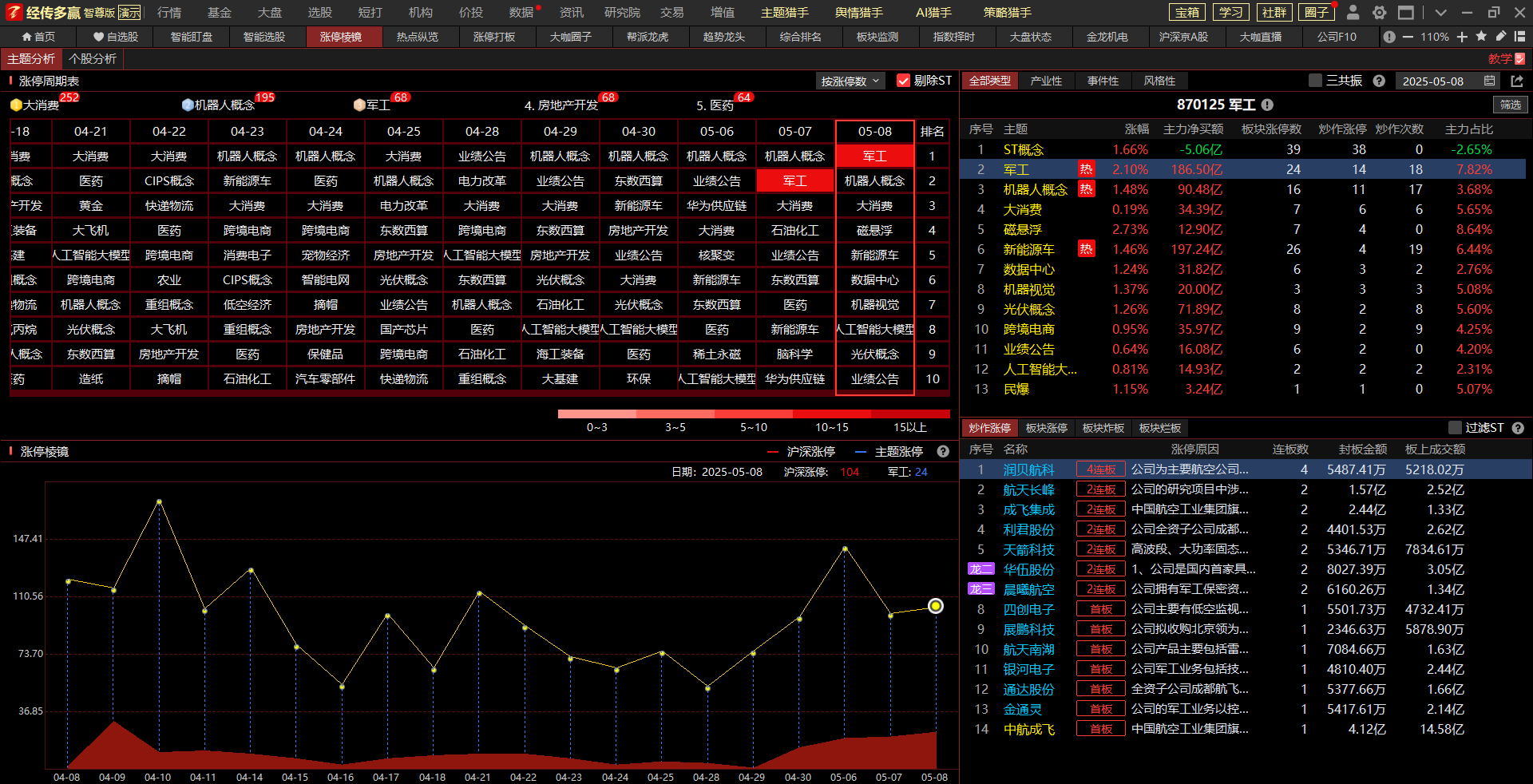
Task: Open the 4连板 tag for 润贝航科
Action: pos(1101,469)
